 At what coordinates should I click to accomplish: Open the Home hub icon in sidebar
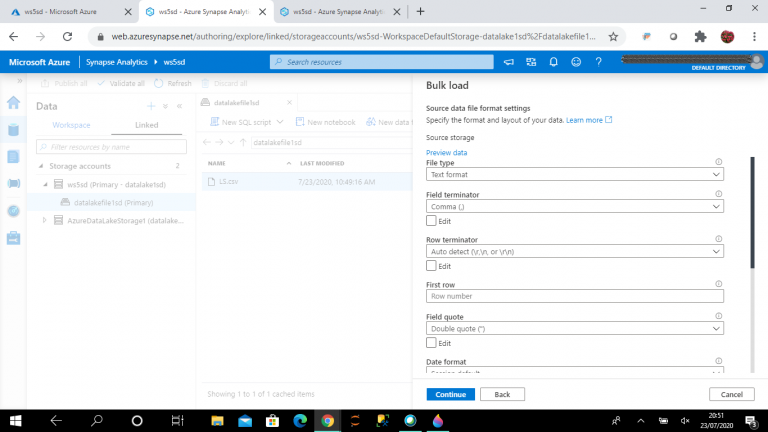tap(14, 103)
